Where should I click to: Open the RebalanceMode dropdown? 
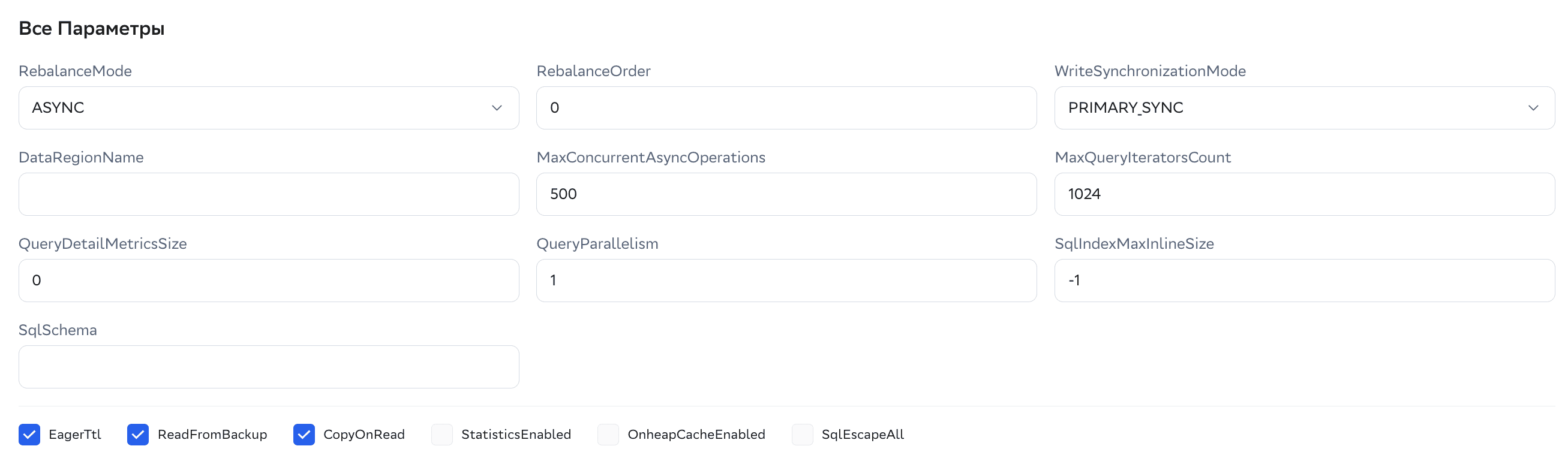point(268,108)
